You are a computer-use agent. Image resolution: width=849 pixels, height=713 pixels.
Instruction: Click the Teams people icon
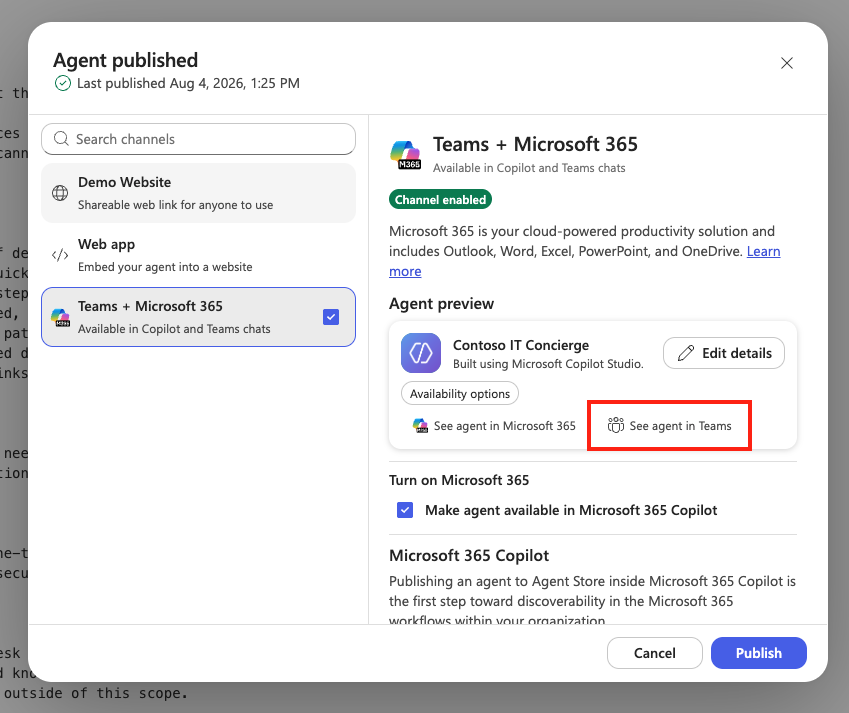click(616, 426)
